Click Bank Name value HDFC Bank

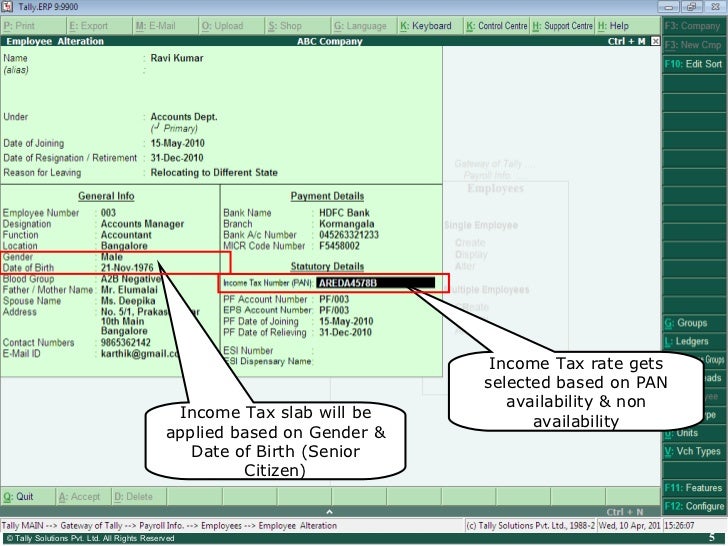point(344,213)
